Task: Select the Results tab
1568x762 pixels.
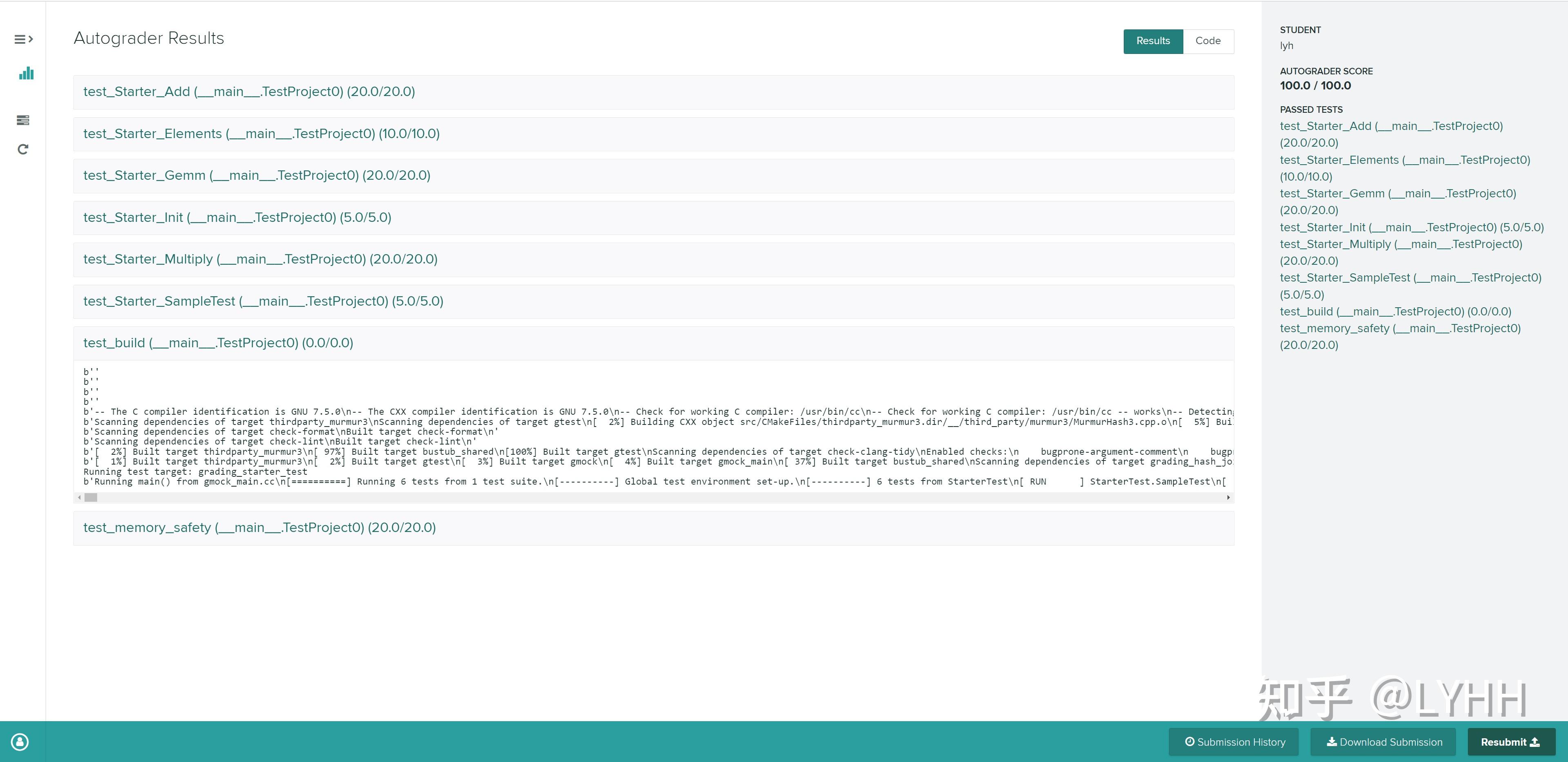Action: (1152, 41)
